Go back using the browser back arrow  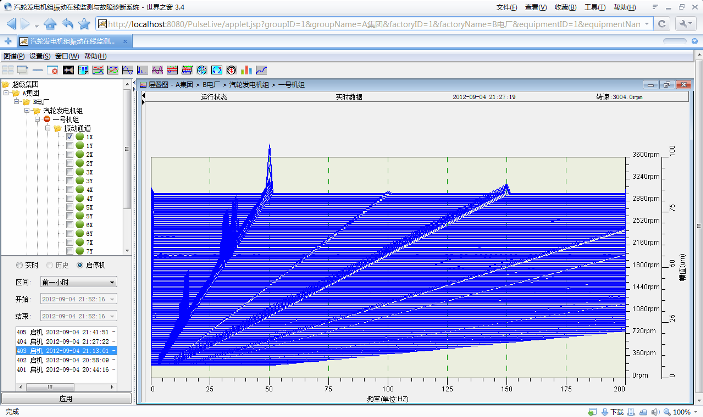pyautogui.click(x=12, y=24)
